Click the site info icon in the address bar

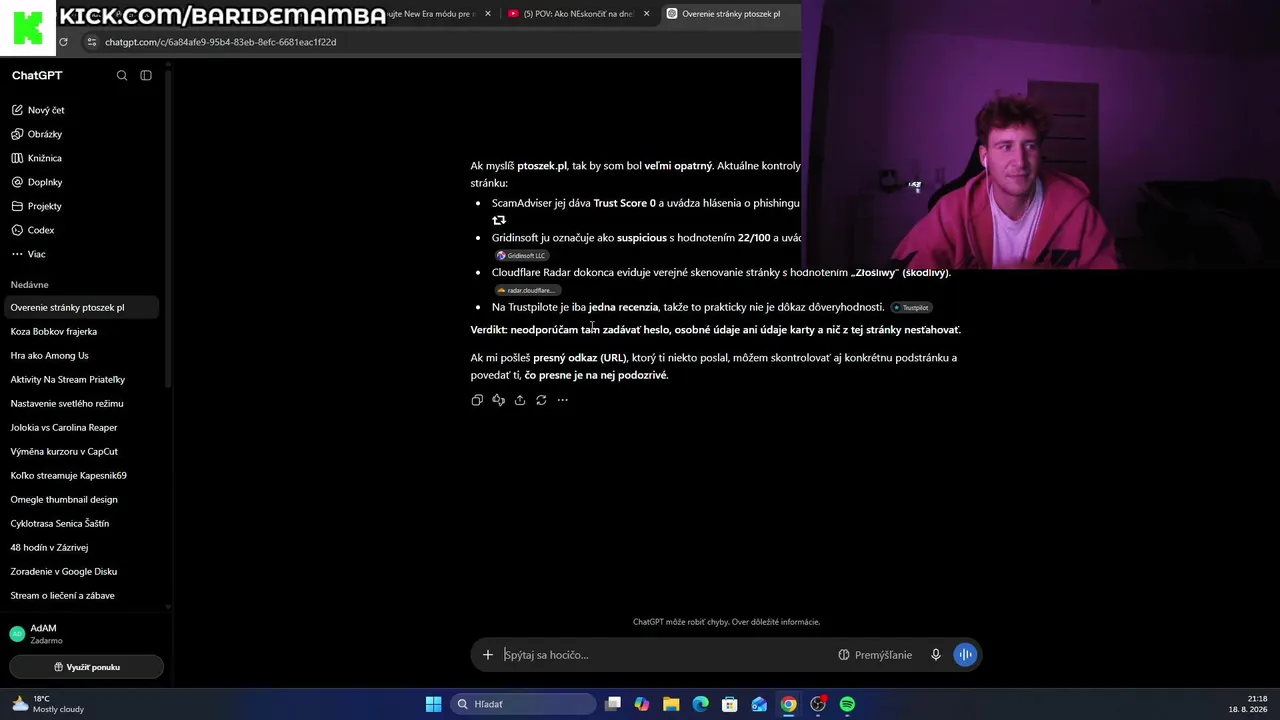coord(92,42)
